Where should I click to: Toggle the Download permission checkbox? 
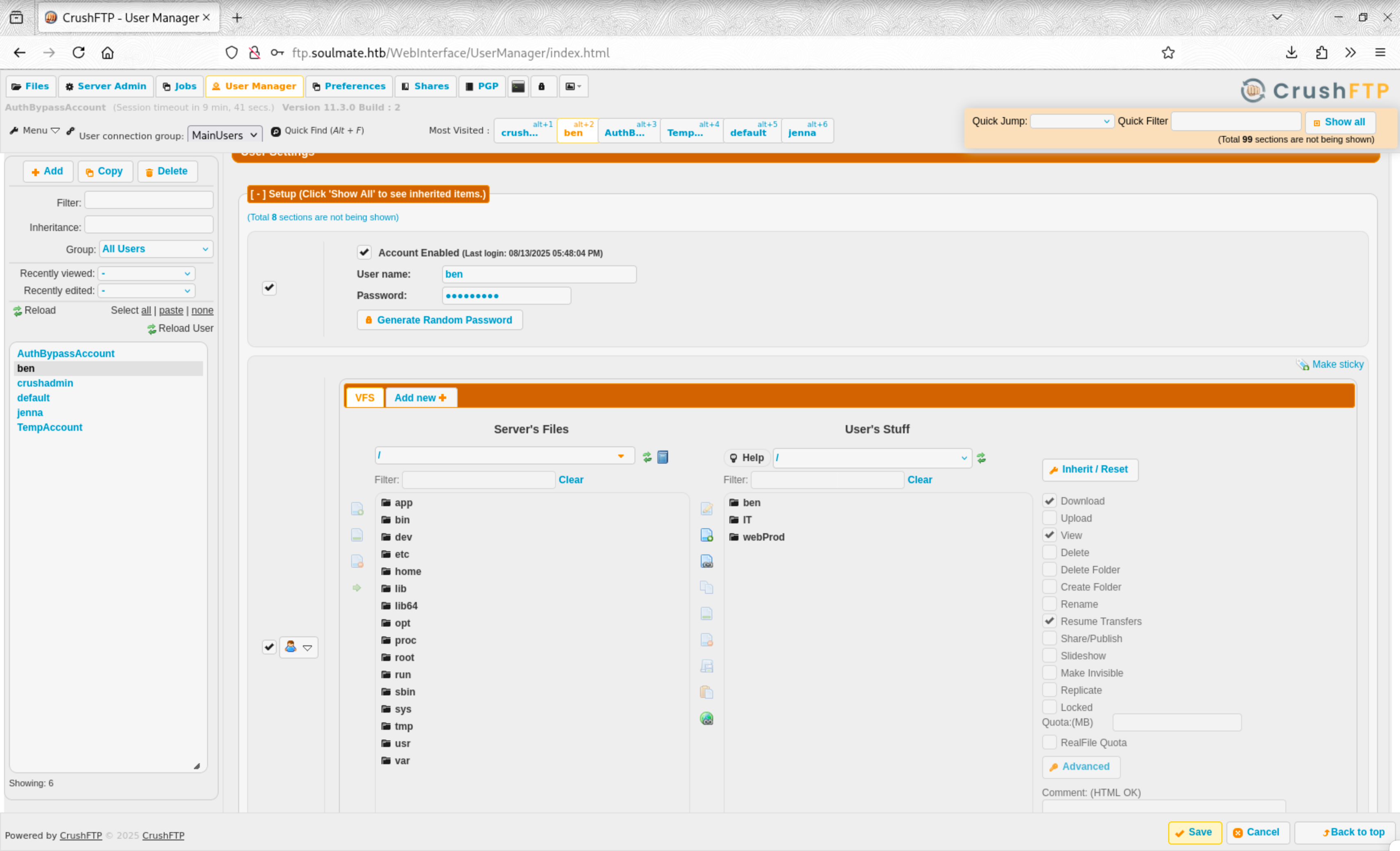pyautogui.click(x=1050, y=501)
